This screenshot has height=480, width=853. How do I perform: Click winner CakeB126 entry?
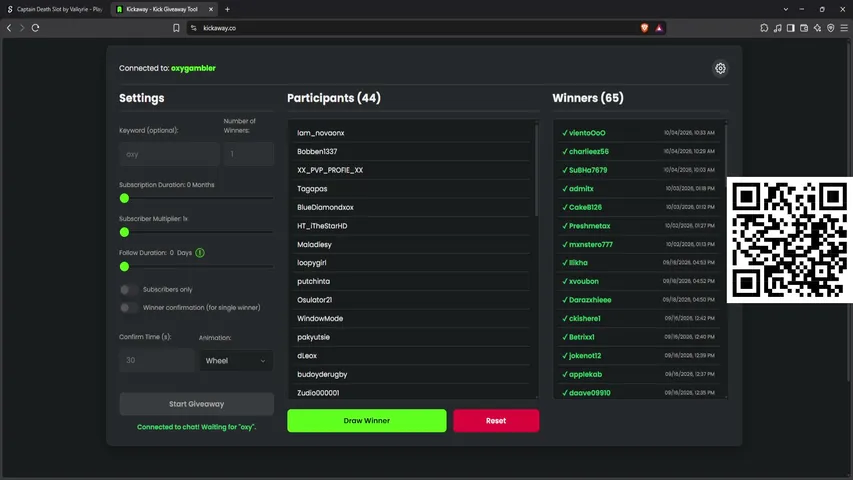click(639, 207)
